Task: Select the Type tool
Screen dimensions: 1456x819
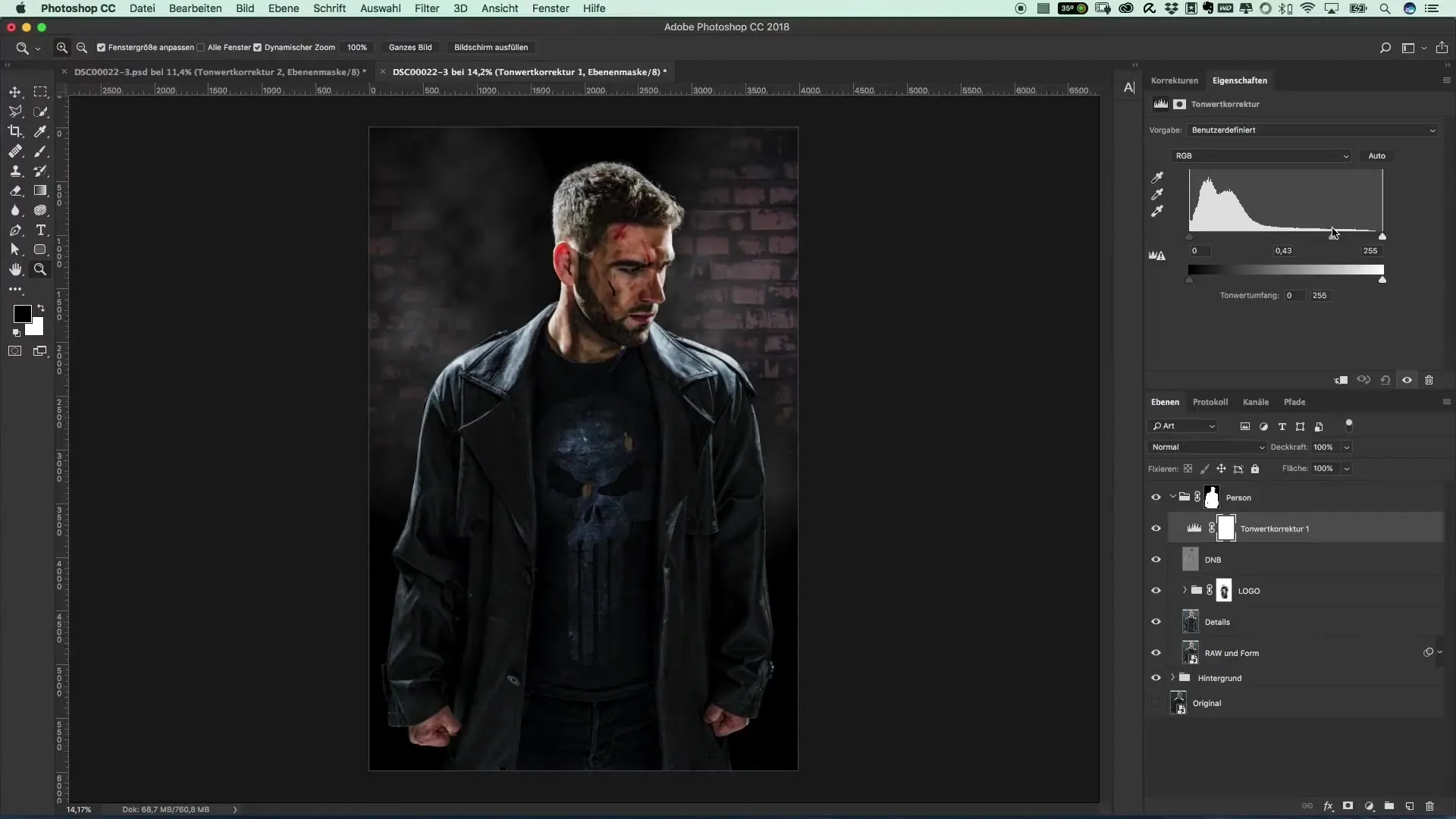Action: (x=40, y=230)
